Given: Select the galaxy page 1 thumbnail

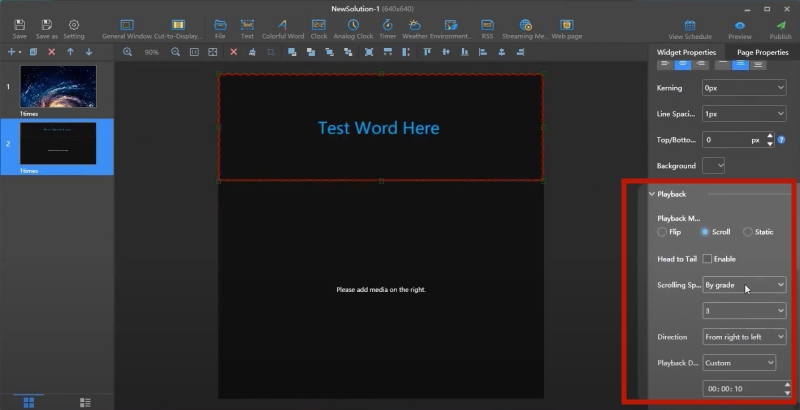Looking at the screenshot, I should [58, 87].
